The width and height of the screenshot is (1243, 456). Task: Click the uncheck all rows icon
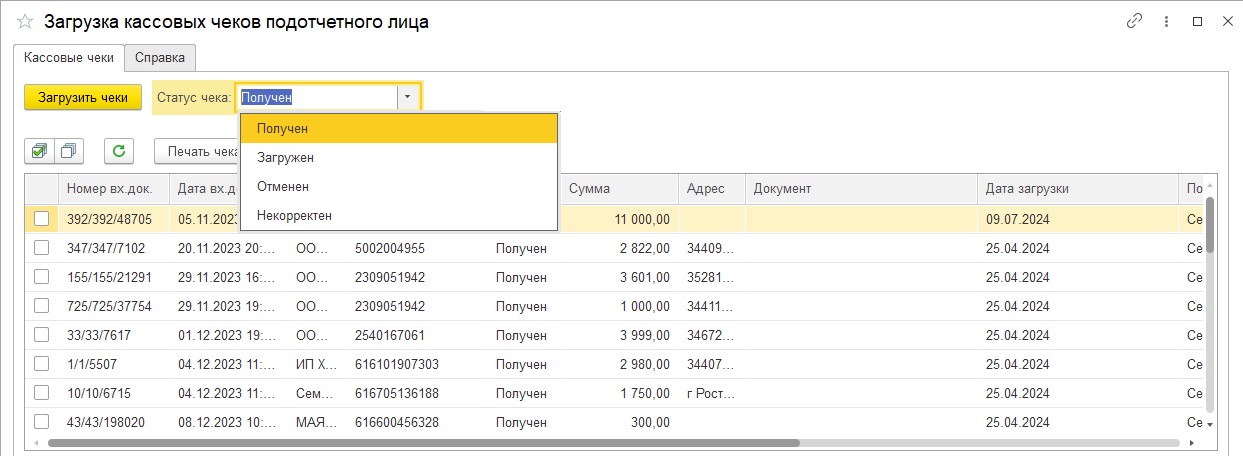point(69,151)
